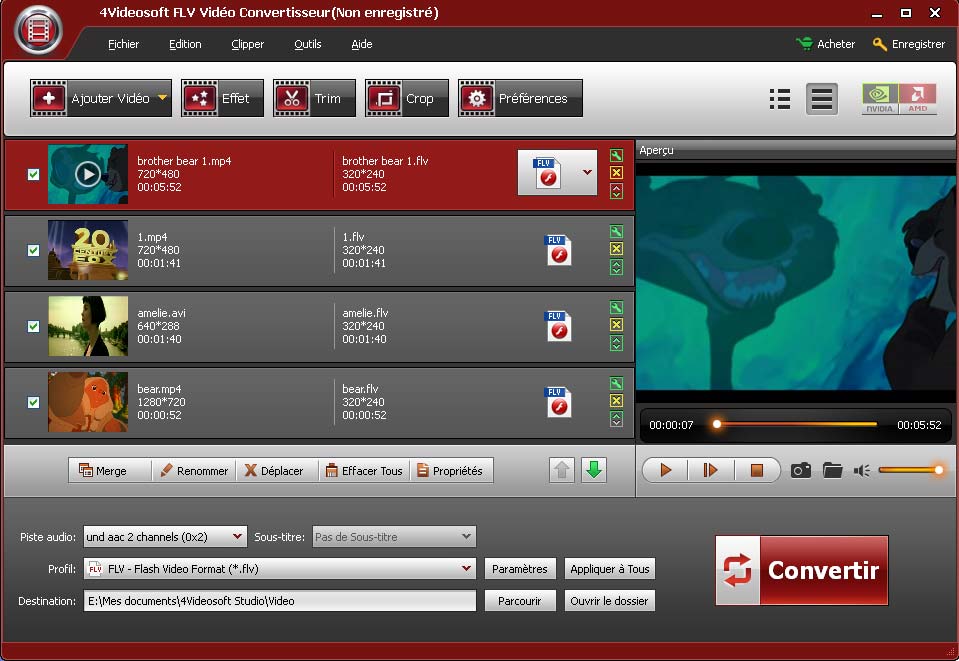The width and height of the screenshot is (959, 661).
Task: Take a snapshot with the camera icon
Action: (x=800, y=470)
